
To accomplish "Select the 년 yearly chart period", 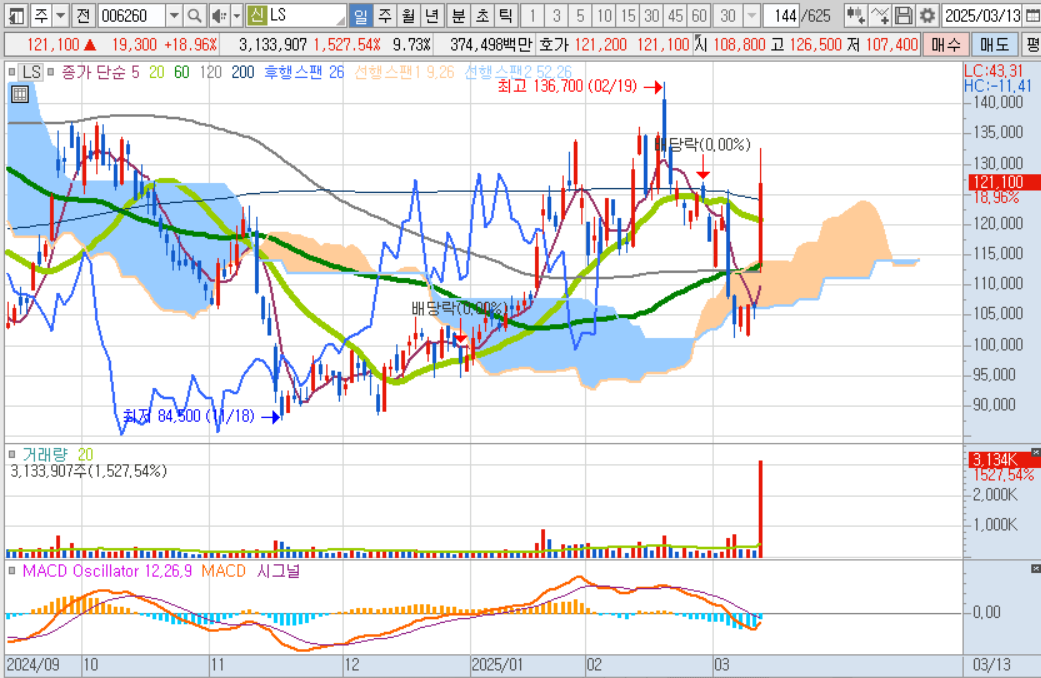I will tap(432, 15).
